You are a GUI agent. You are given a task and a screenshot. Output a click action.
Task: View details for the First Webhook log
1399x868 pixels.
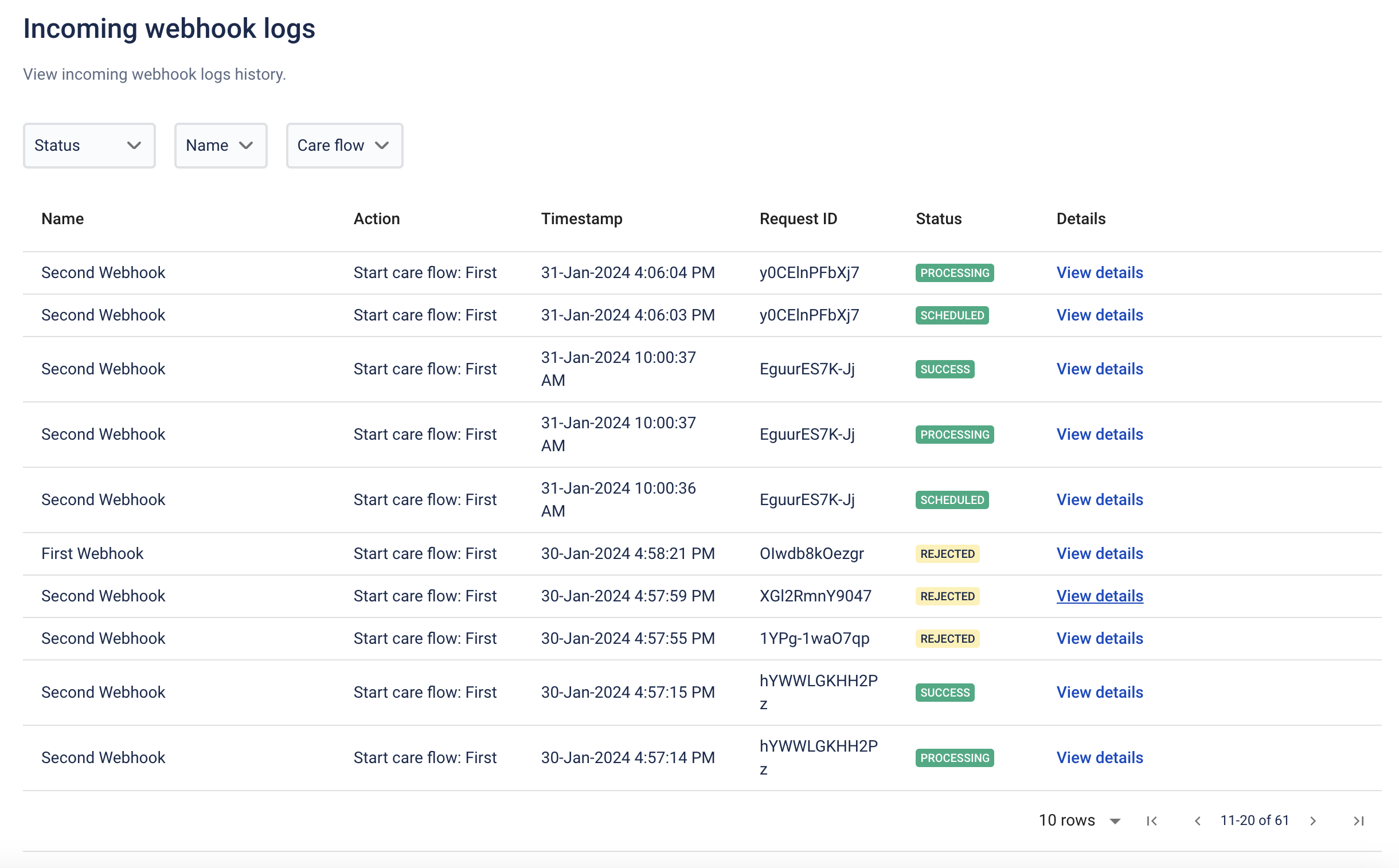(1099, 554)
